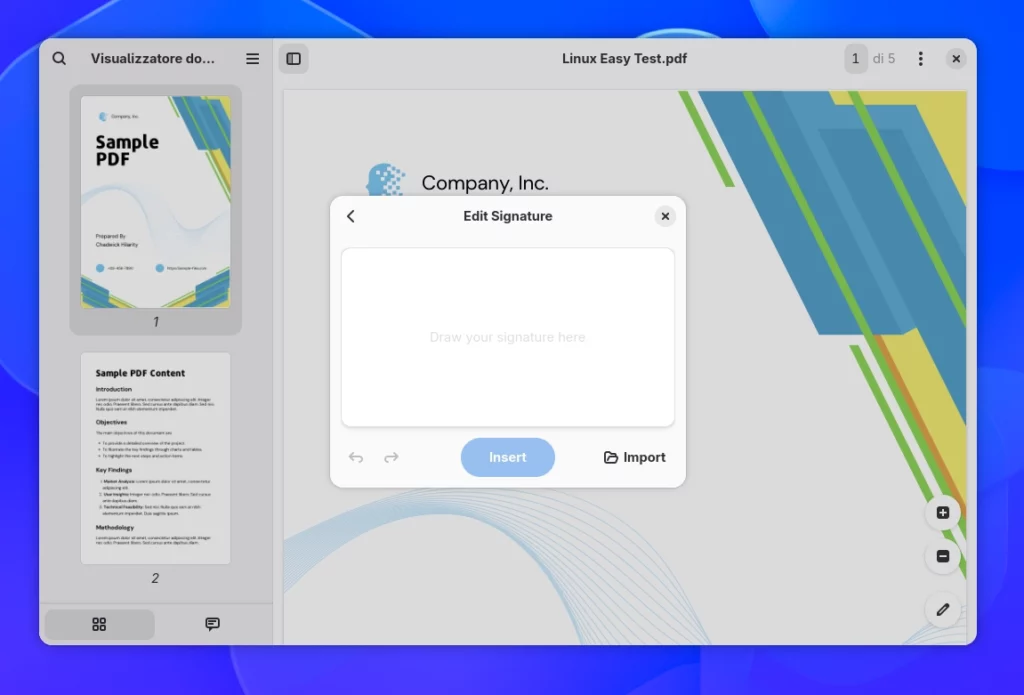1024x695 pixels.
Task: Redo the signature stroke
Action: click(391, 457)
